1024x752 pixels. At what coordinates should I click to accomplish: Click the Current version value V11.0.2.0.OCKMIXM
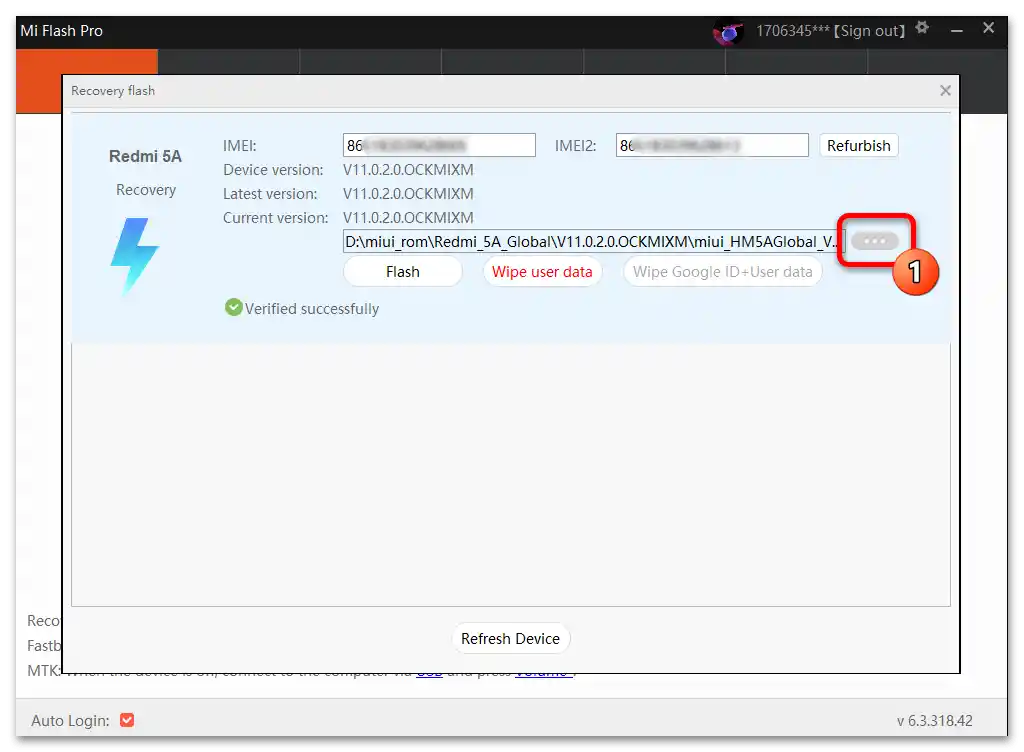tap(408, 218)
